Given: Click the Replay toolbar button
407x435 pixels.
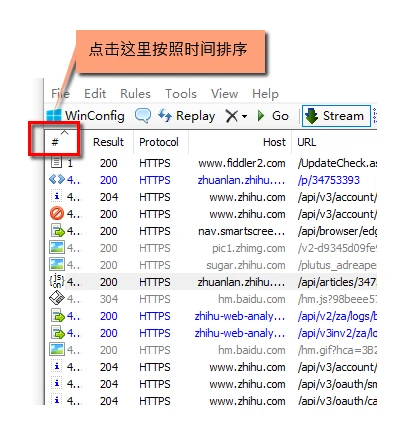Looking at the screenshot, I should pos(187,116).
